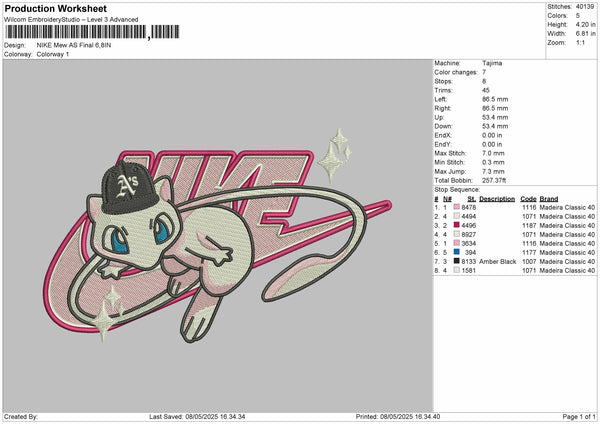Image resolution: width=600 pixels, height=424 pixels.
Task: Select the pink swatch beside stitch count 3634
Action: tap(457, 243)
